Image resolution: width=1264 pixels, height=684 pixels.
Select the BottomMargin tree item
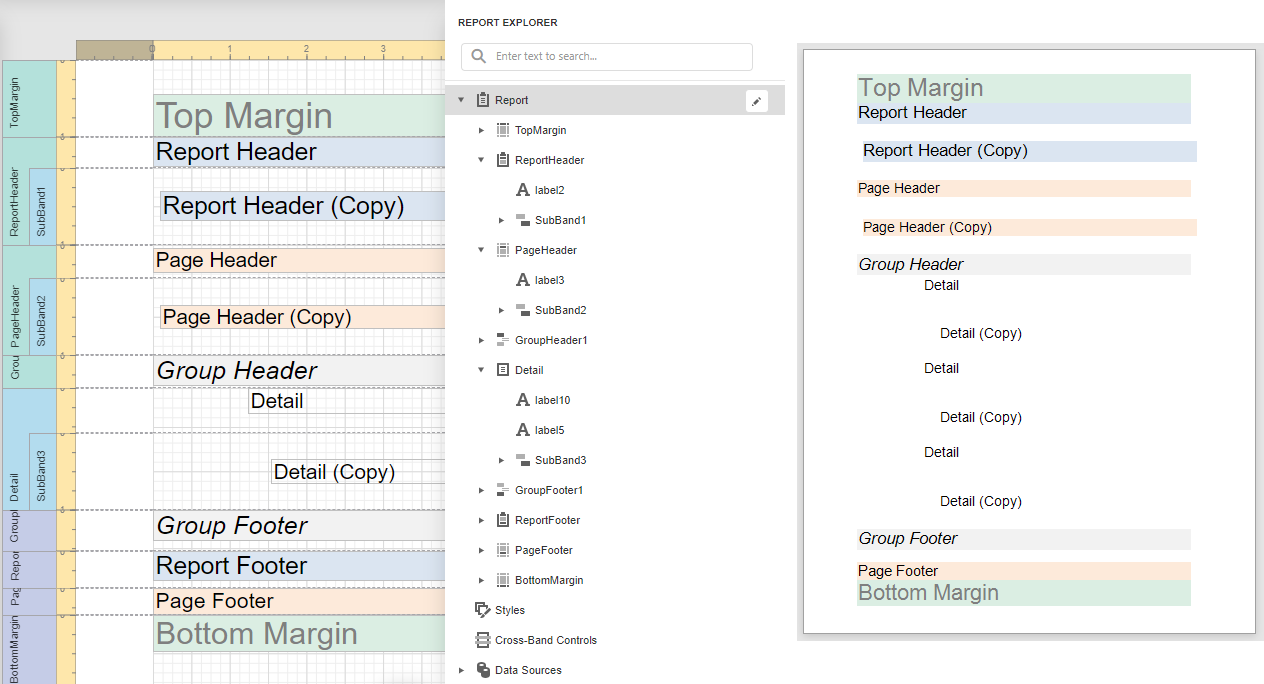click(x=548, y=580)
